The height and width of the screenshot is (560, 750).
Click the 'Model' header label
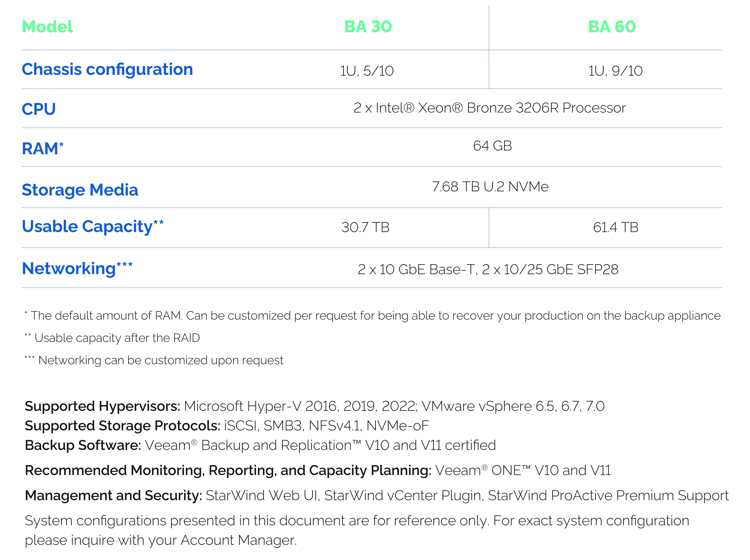(x=47, y=26)
